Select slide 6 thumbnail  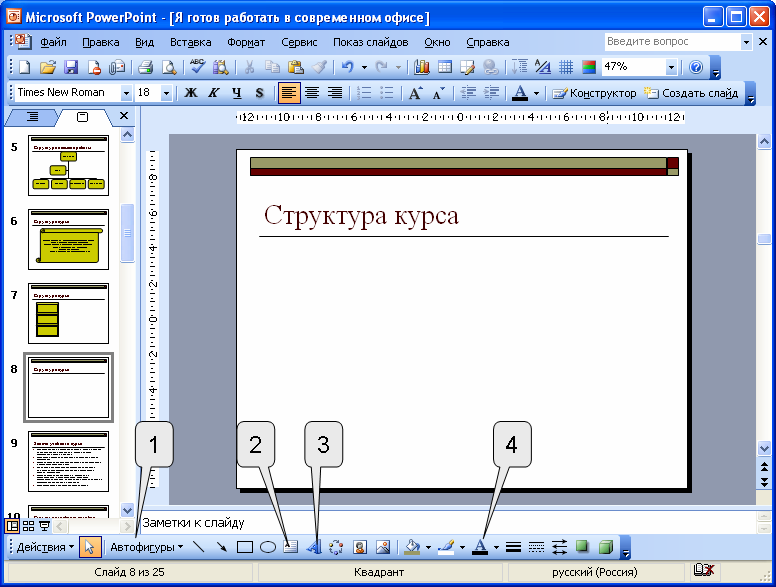coord(68,239)
